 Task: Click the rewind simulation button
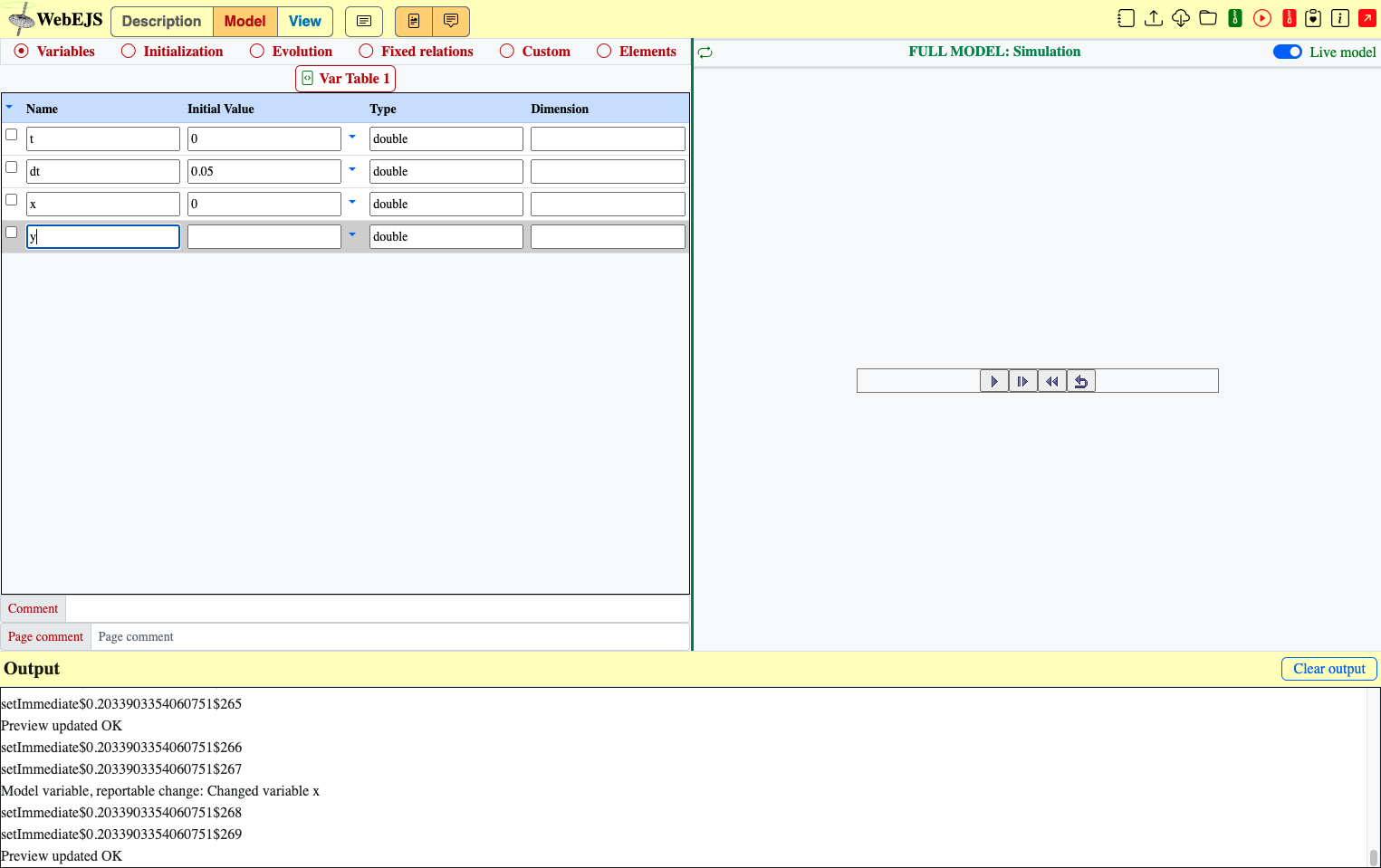coord(1052,381)
